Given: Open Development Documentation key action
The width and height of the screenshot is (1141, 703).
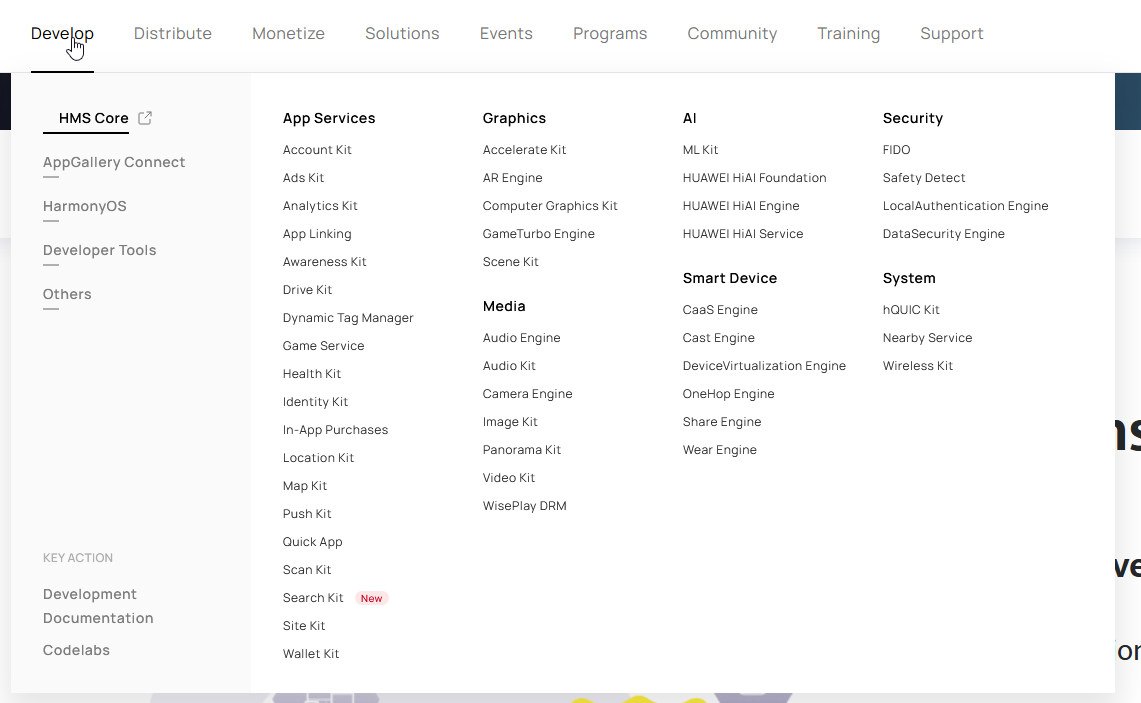Looking at the screenshot, I should 98,606.
